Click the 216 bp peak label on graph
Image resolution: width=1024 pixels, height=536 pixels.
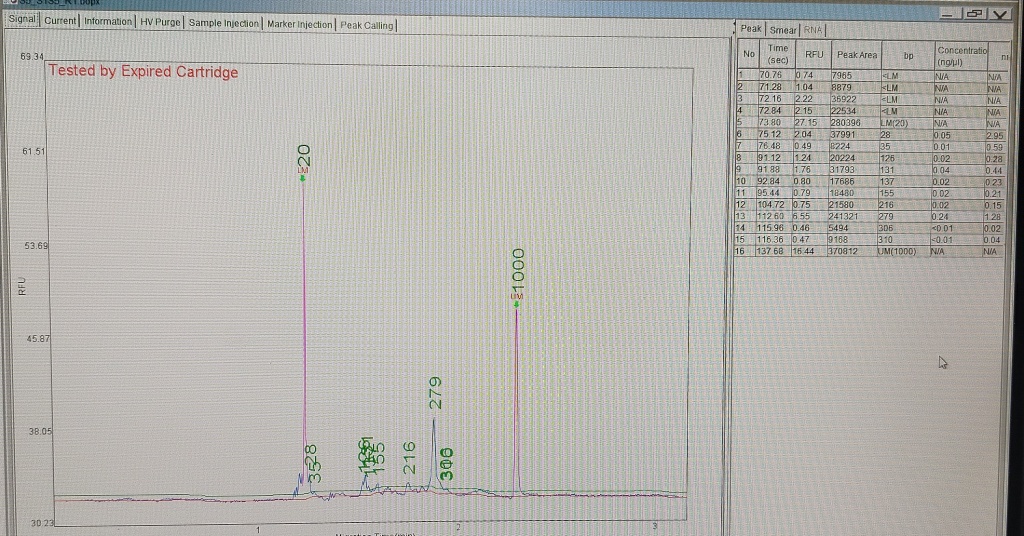[408, 457]
